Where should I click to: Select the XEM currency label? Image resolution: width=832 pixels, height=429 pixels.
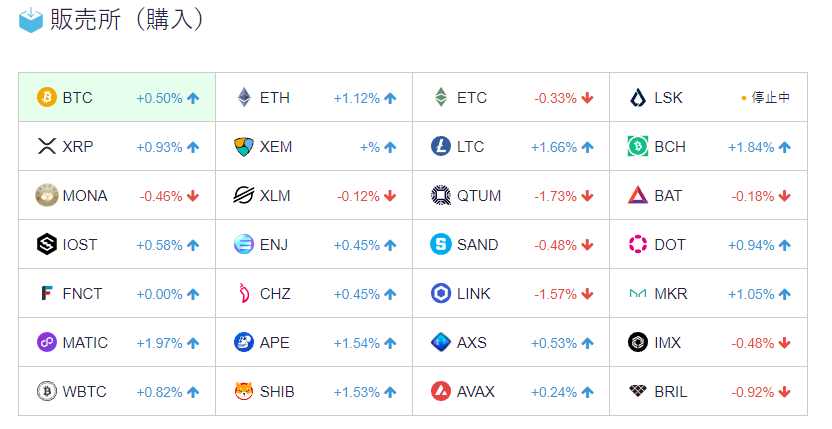[276, 147]
